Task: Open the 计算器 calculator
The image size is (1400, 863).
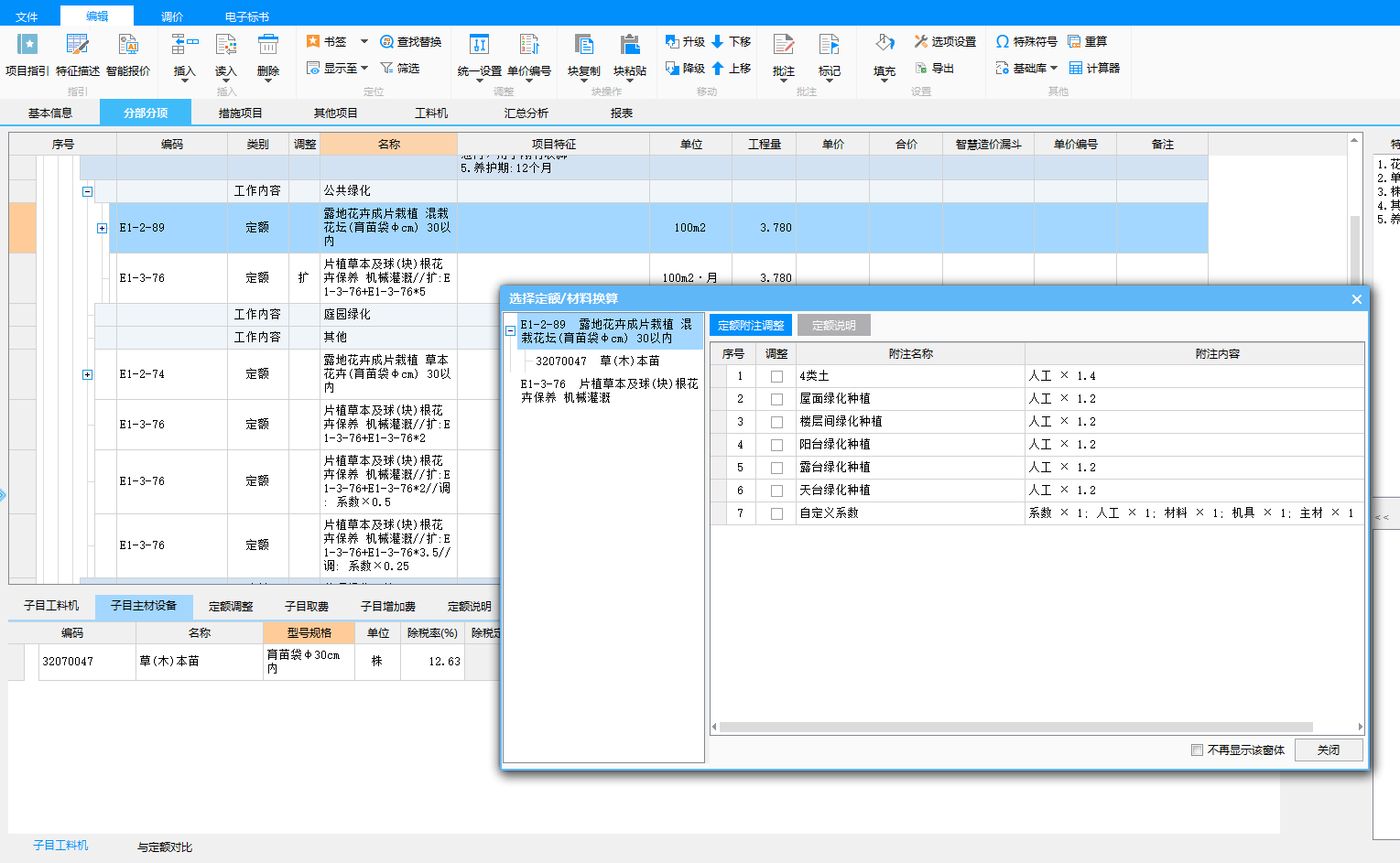Action: click(x=1094, y=68)
